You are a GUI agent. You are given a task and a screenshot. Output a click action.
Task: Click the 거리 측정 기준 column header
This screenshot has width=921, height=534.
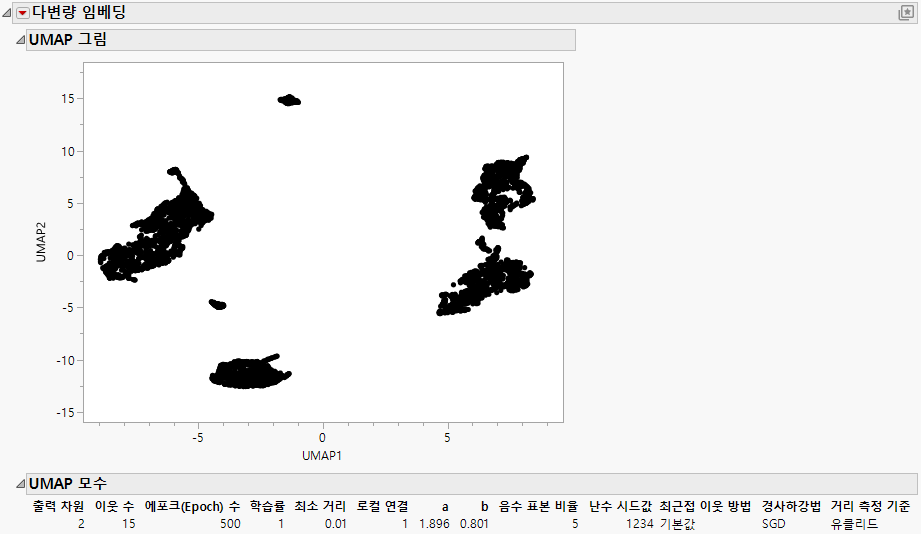click(x=870, y=506)
